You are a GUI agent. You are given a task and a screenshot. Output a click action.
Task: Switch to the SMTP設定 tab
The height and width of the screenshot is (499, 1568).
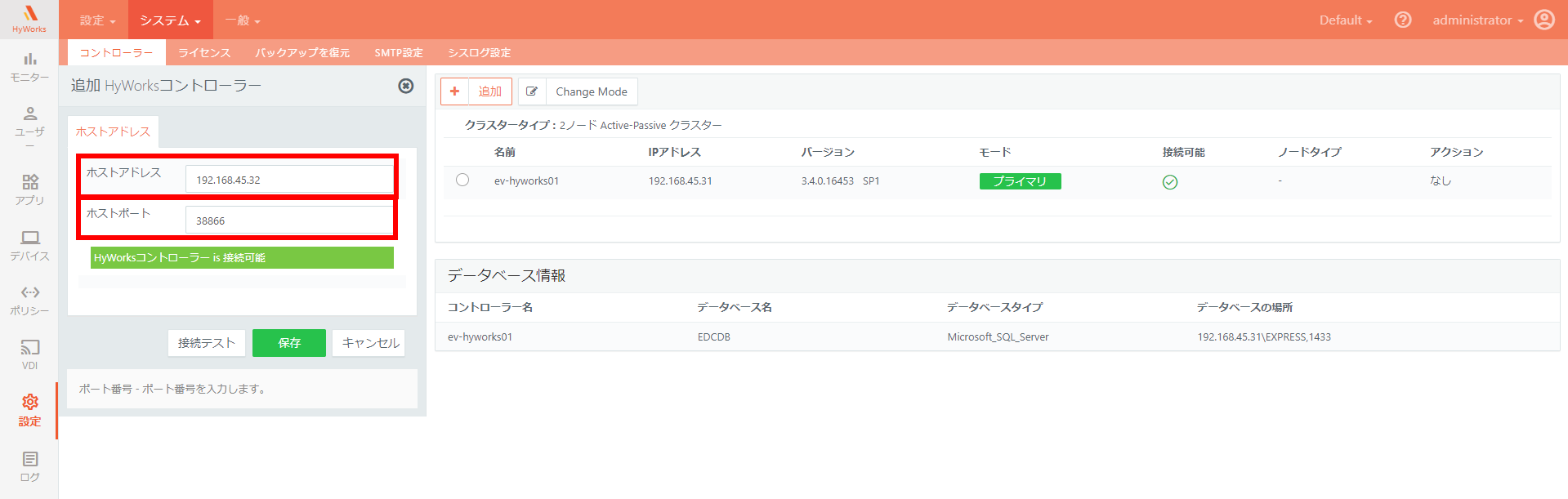[399, 52]
